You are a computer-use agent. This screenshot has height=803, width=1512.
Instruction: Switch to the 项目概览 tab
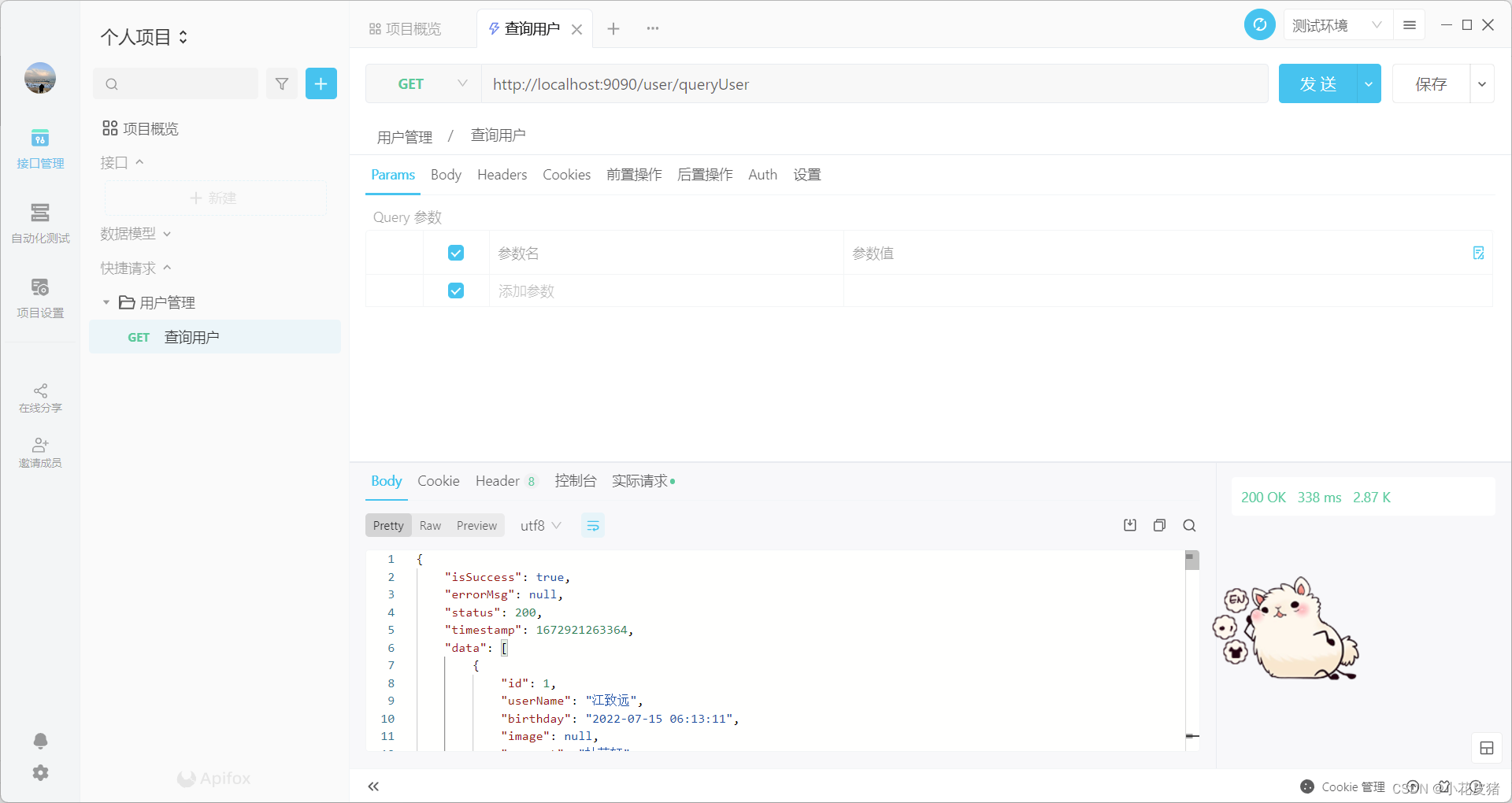[406, 29]
